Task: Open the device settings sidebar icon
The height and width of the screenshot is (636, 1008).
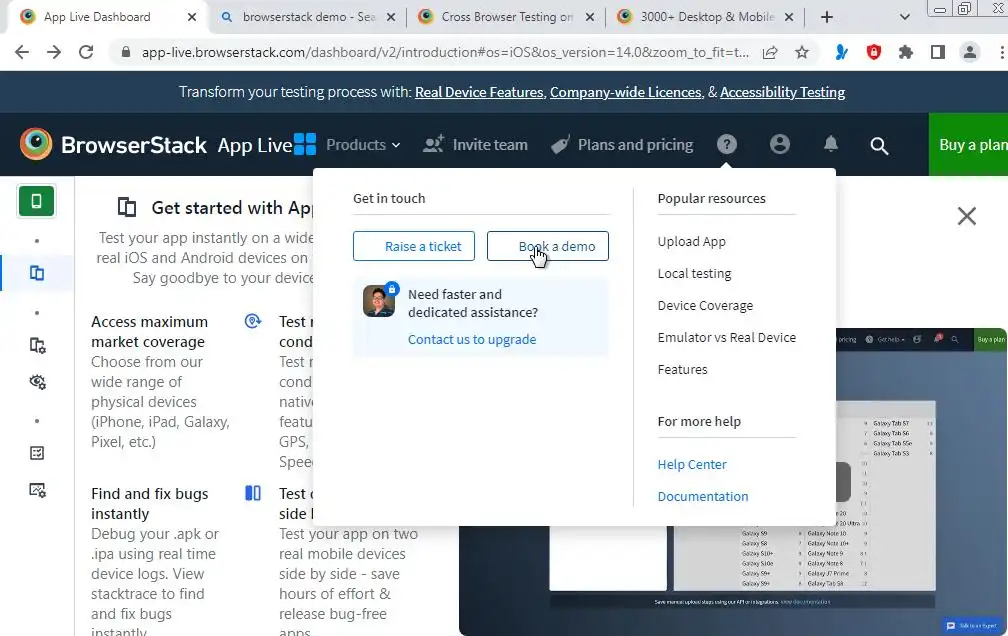Action: tap(37, 346)
